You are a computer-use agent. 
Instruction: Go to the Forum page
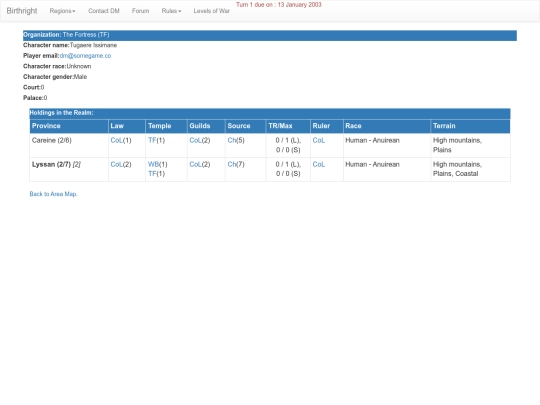141,11
